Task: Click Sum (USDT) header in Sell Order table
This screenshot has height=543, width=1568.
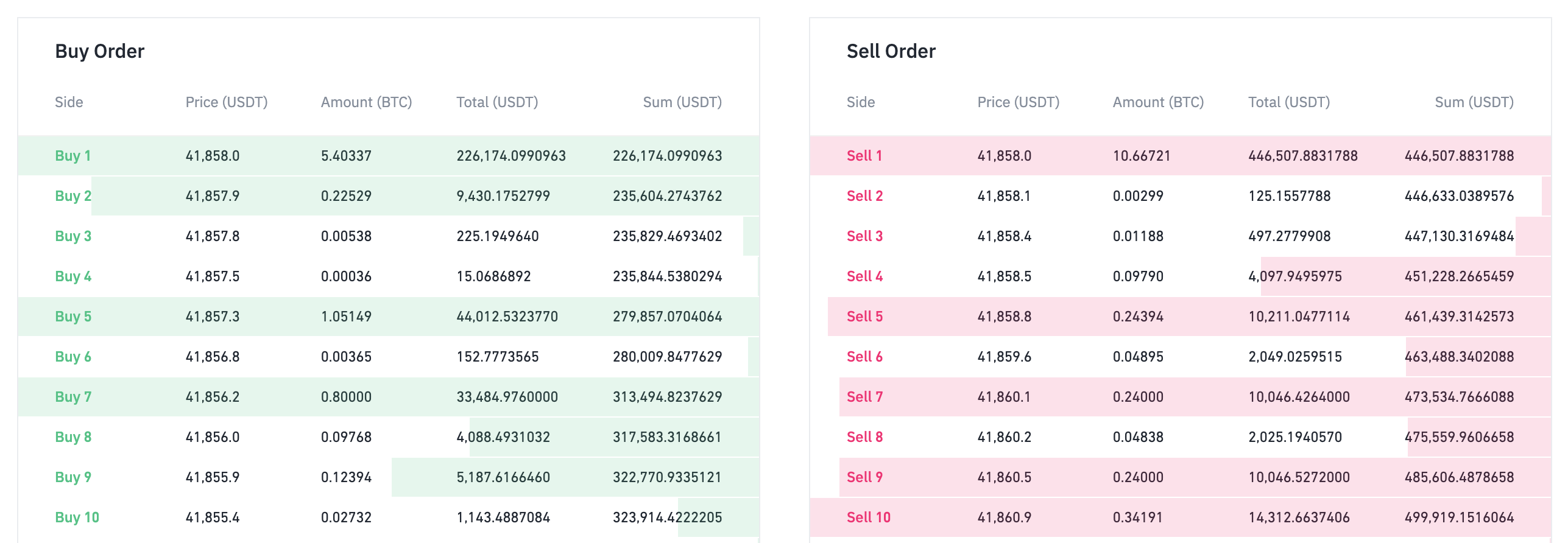Action: [1474, 102]
